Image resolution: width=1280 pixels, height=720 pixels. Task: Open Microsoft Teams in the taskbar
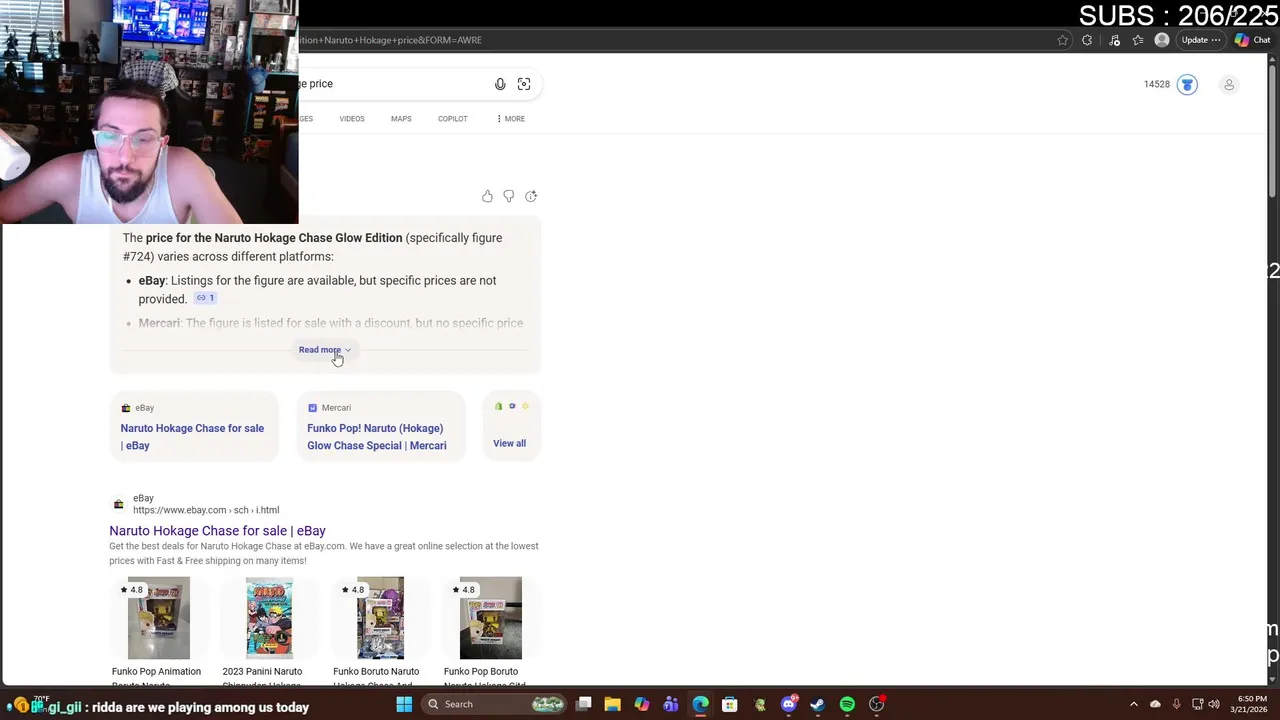coord(671,704)
